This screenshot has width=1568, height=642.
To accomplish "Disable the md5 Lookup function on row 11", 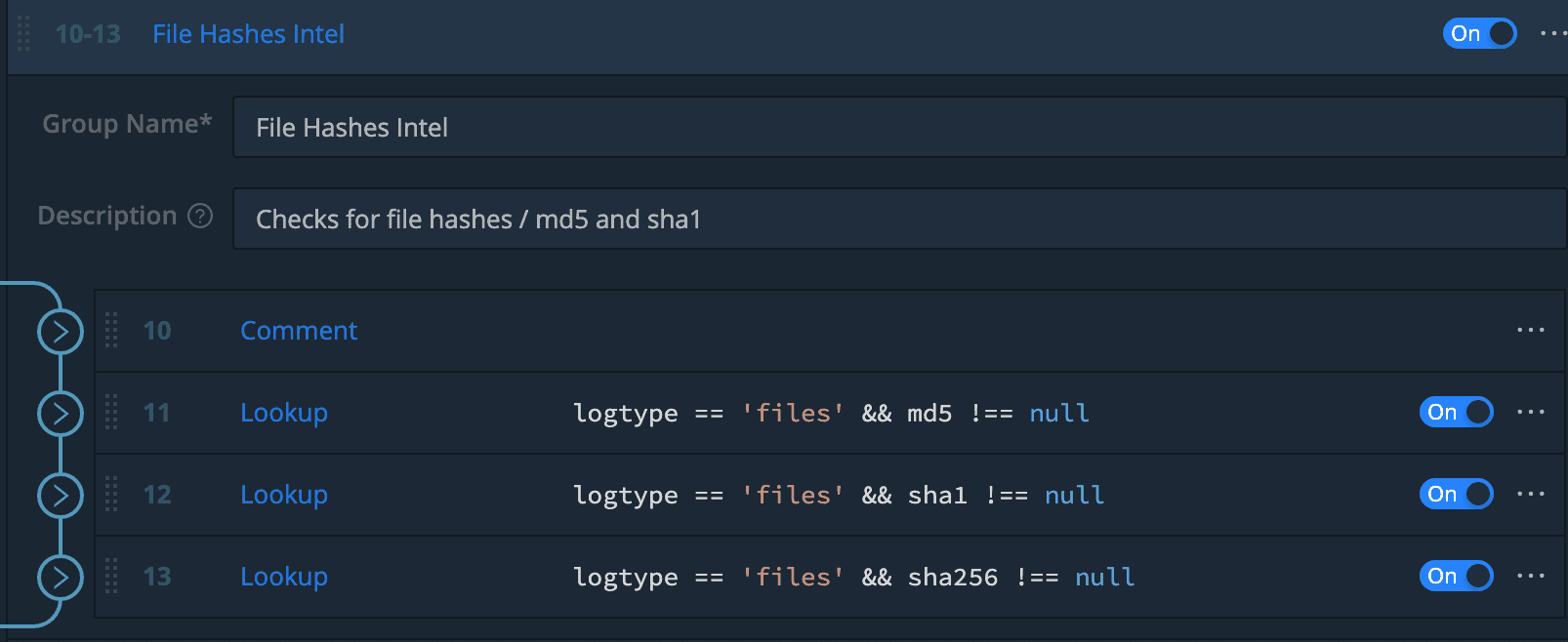I will click(1456, 413).
